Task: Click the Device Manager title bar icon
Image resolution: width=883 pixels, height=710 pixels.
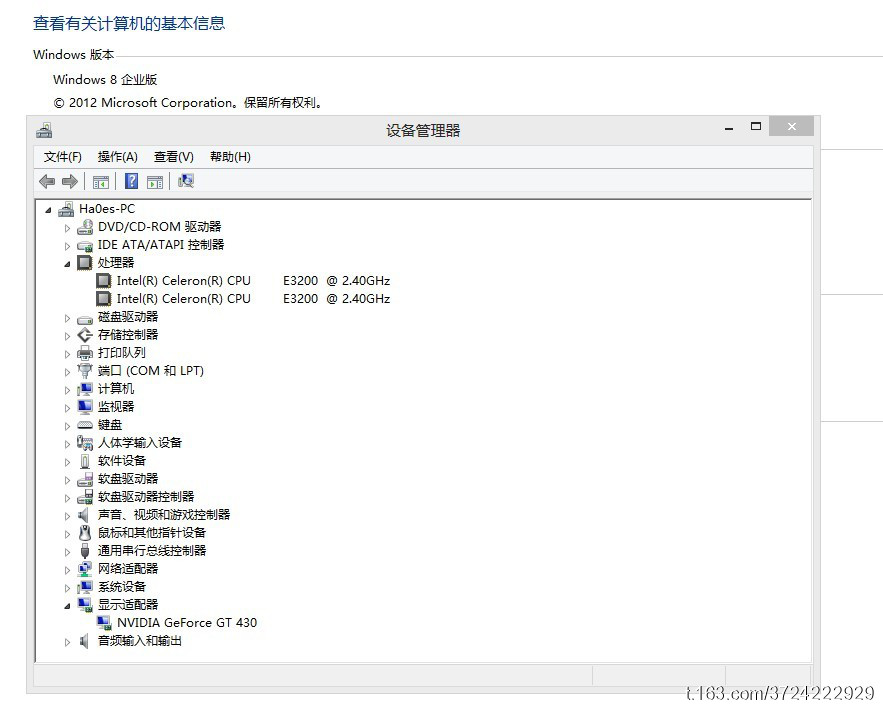Action: pyautogui.click(x=44, y=131)
